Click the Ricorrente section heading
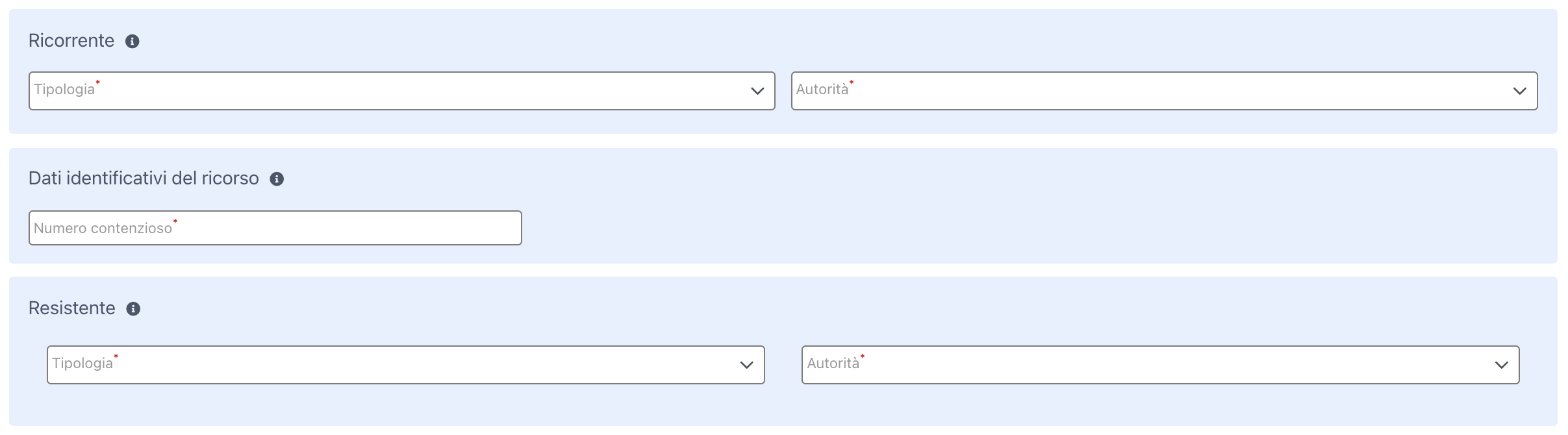1568x435 pixels. (x=71, y=41)
